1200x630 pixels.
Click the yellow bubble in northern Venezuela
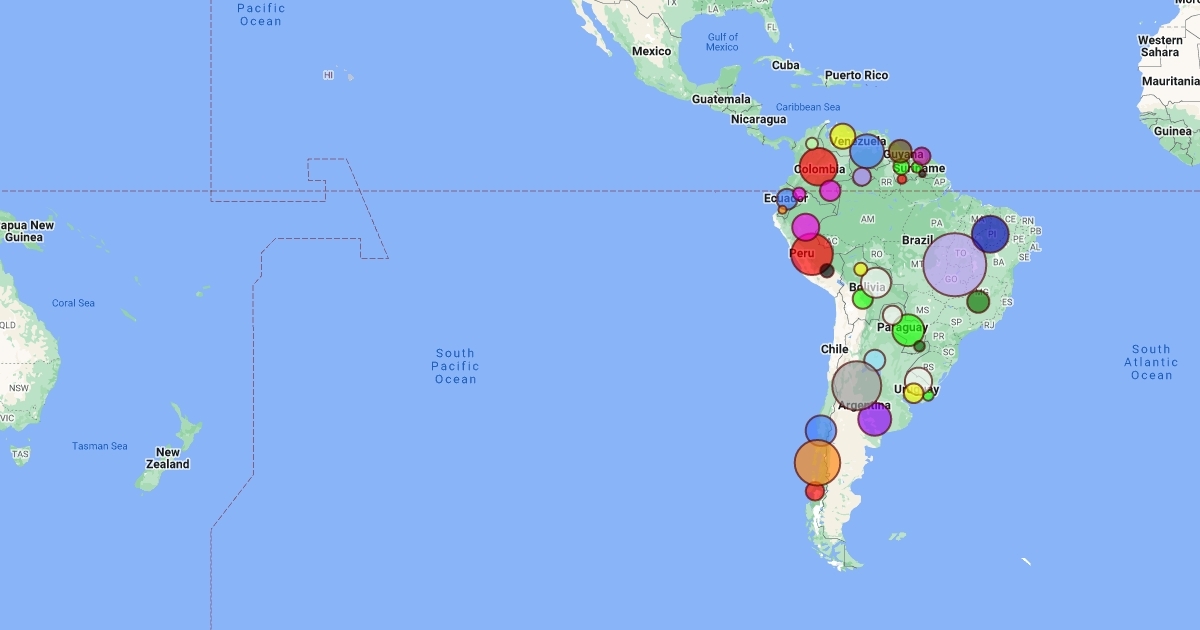843,136
